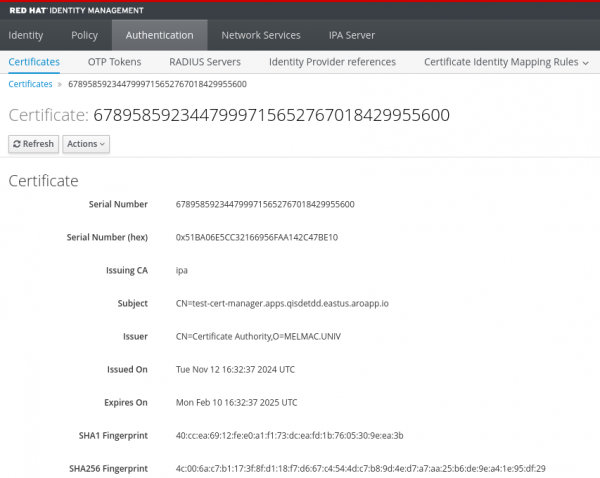The image size is (600, 478).
Task: Open the Actions dropdown
Action: (86, 144)
